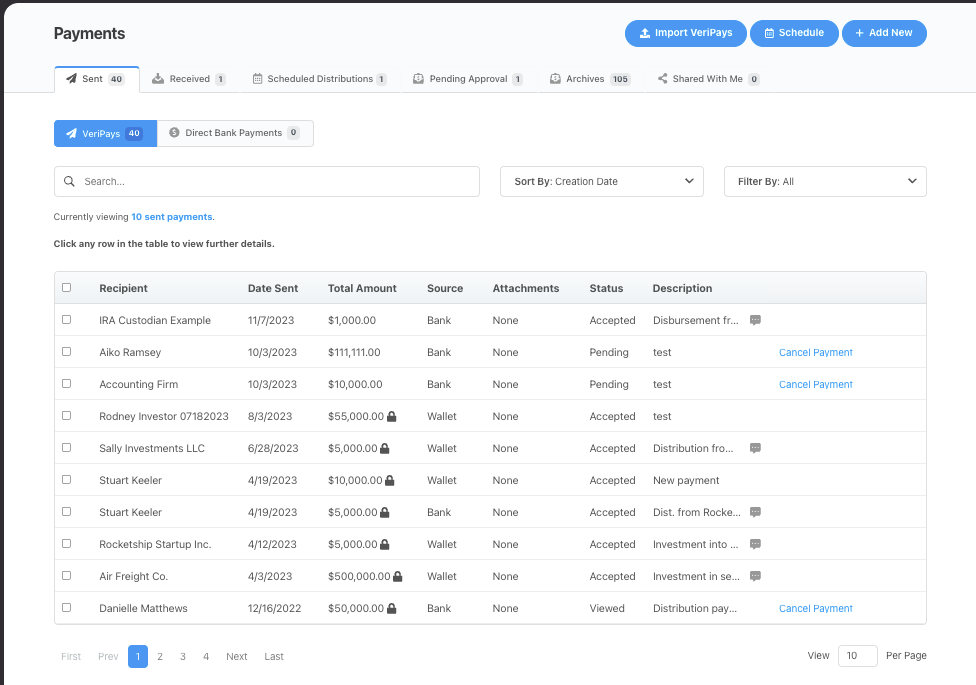Check the select-all checkbox in the table header
976x685 pixels.
click(66, 288)
